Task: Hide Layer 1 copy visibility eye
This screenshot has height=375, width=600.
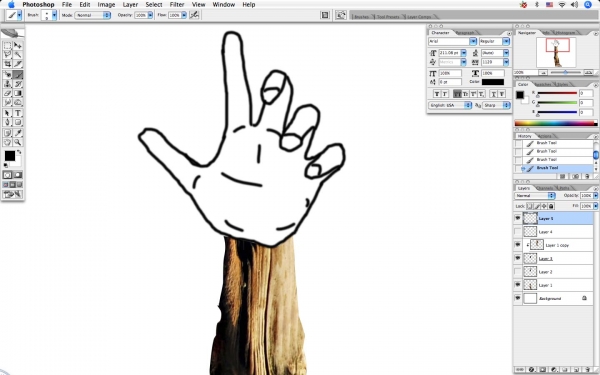Action: pyautogui.click(x=518, y=245)
